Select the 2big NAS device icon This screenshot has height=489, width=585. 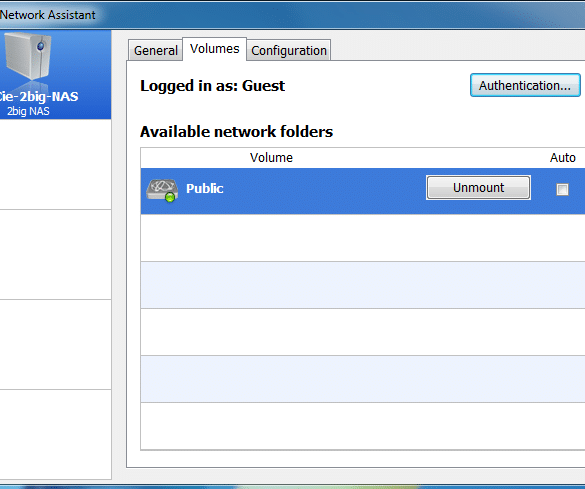28,56
